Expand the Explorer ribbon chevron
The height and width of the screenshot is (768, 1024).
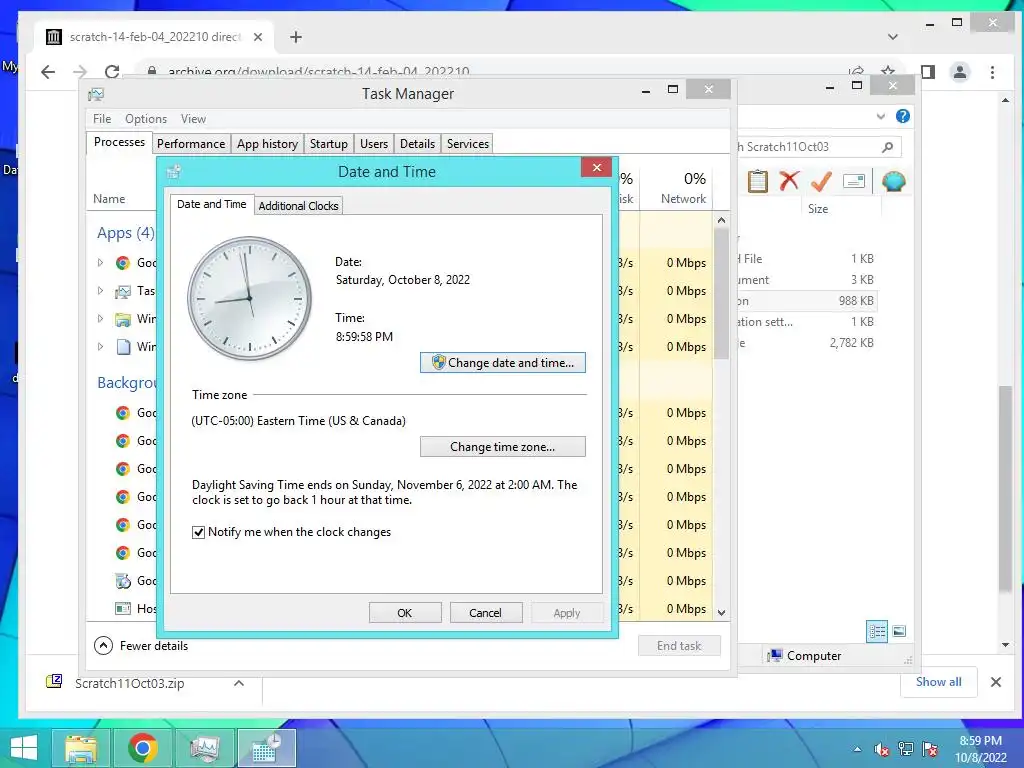coord(880,117)
